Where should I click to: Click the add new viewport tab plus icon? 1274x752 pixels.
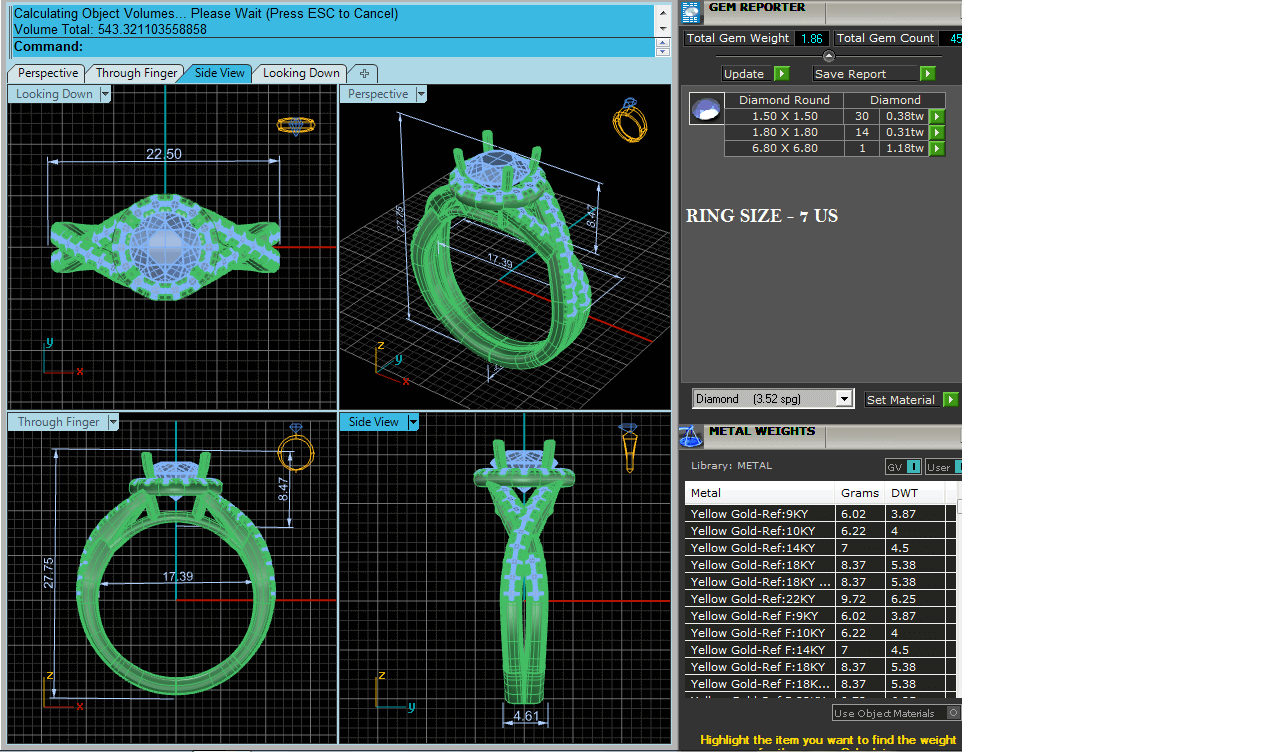(x=364, y=73)
